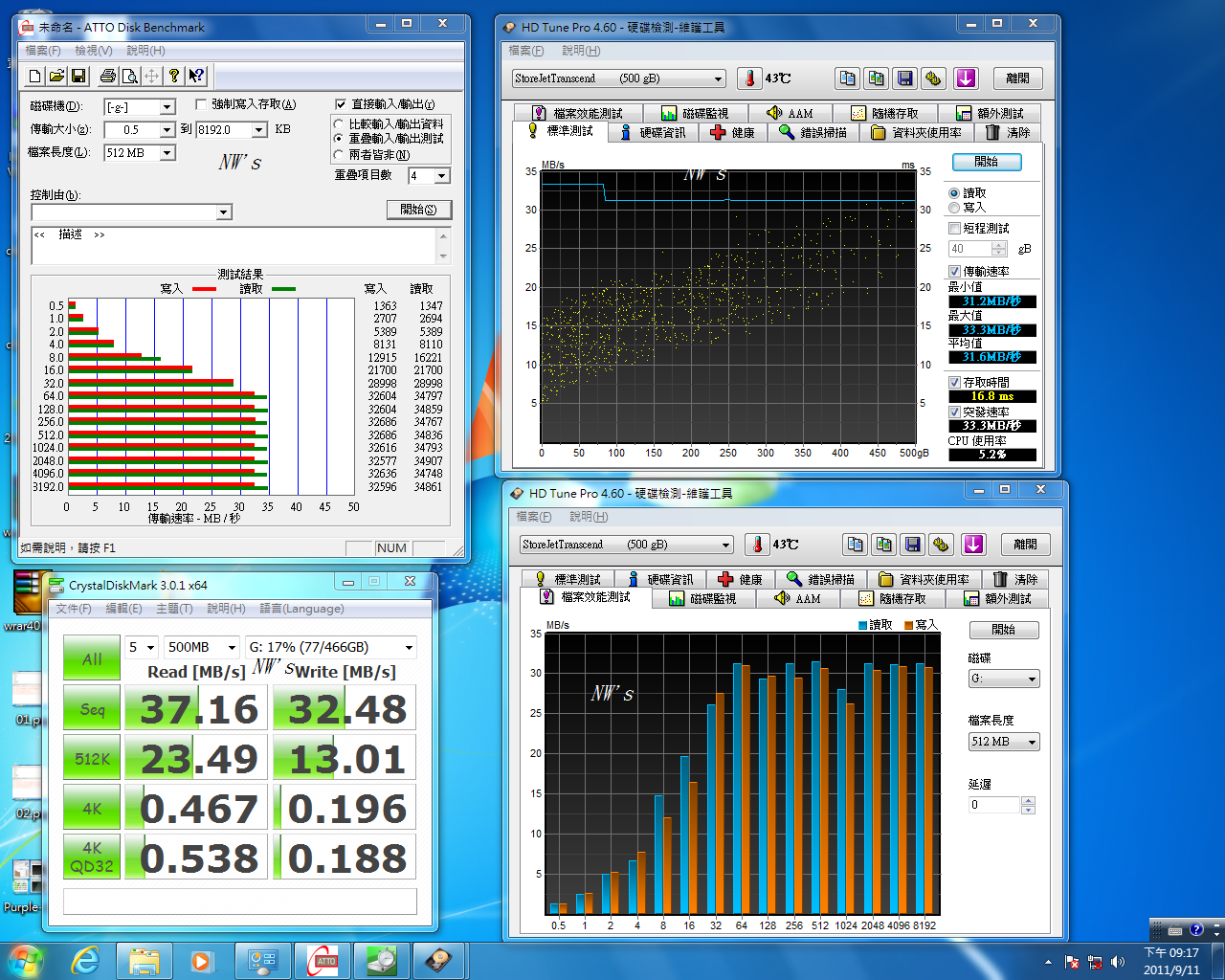Select the 讀取 radio button in HD Tune
The image size is (1225, 980).
[x=954, y=193]
